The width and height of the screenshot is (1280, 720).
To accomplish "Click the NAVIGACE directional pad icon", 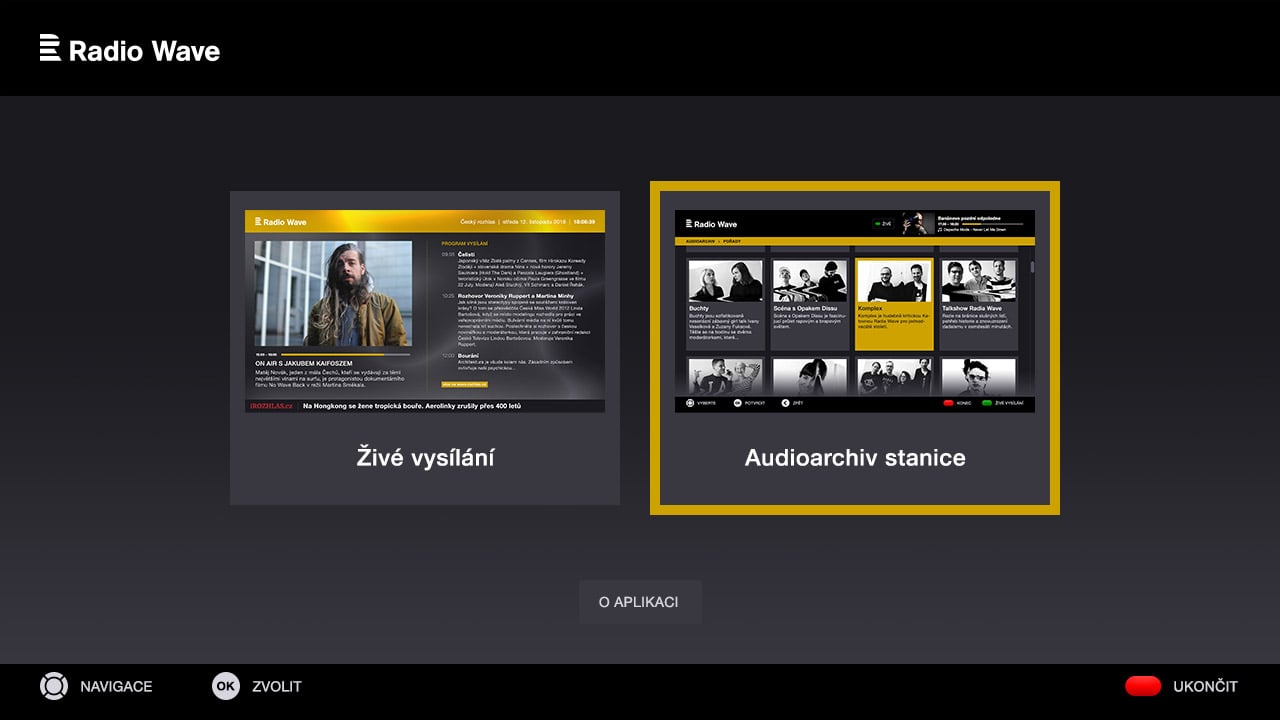I will 52,686.
